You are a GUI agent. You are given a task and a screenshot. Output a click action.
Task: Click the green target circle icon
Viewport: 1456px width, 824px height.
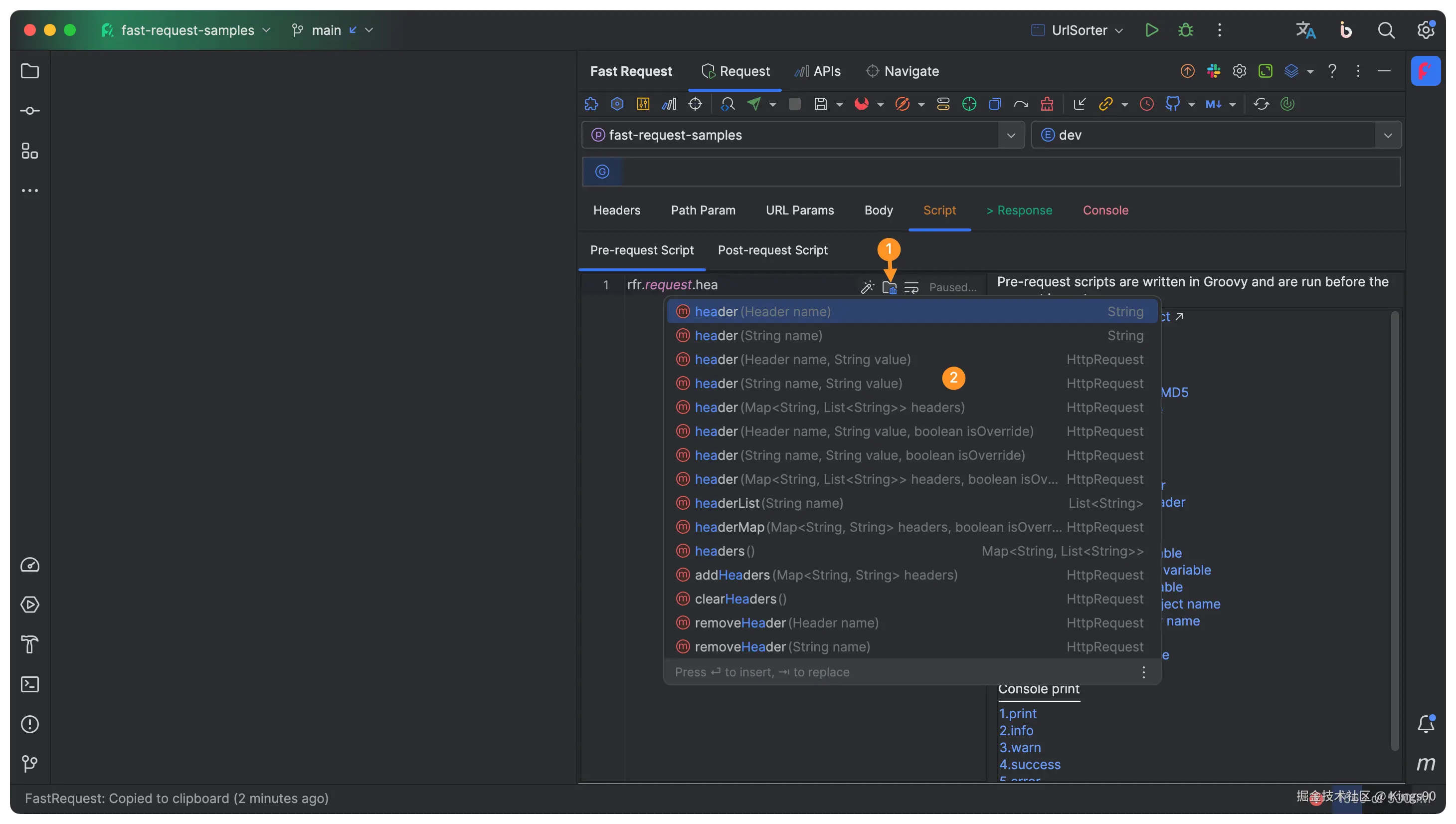969,104
